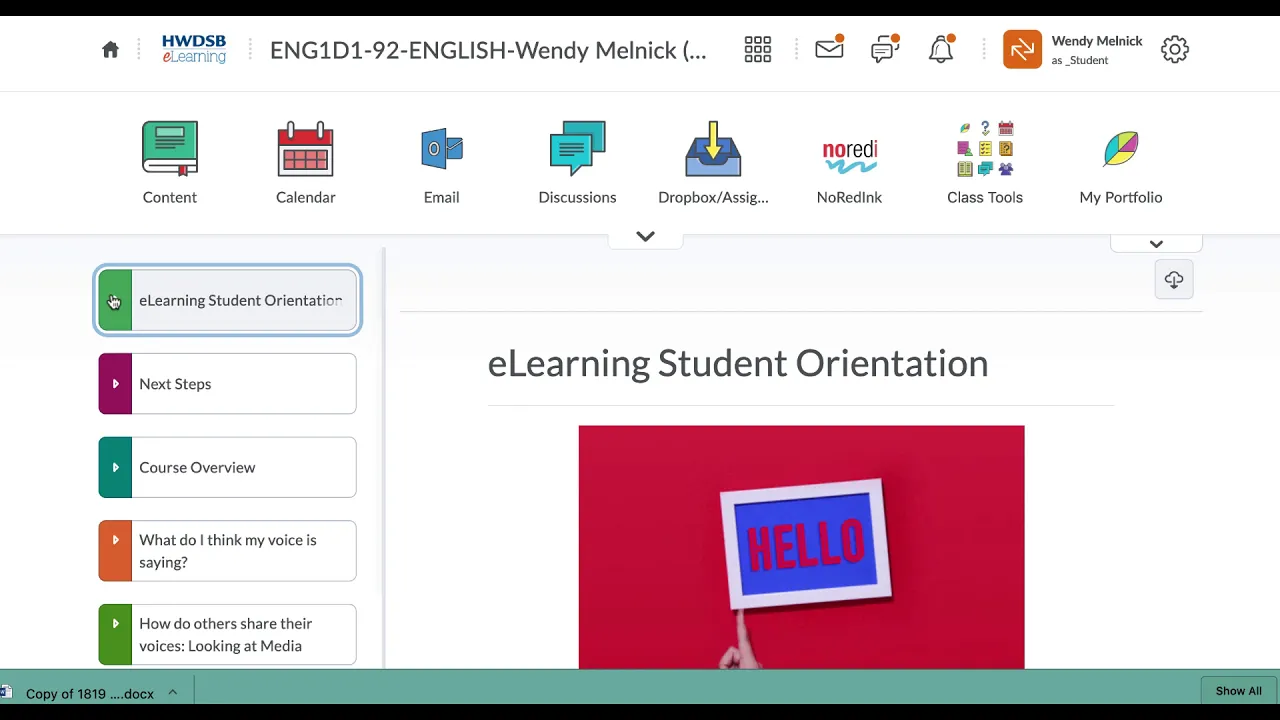Image resolution: width=1280 pixels, height=720 pixels.
Task: Click the Discussions label in navbar
Action: click(577, 197)
